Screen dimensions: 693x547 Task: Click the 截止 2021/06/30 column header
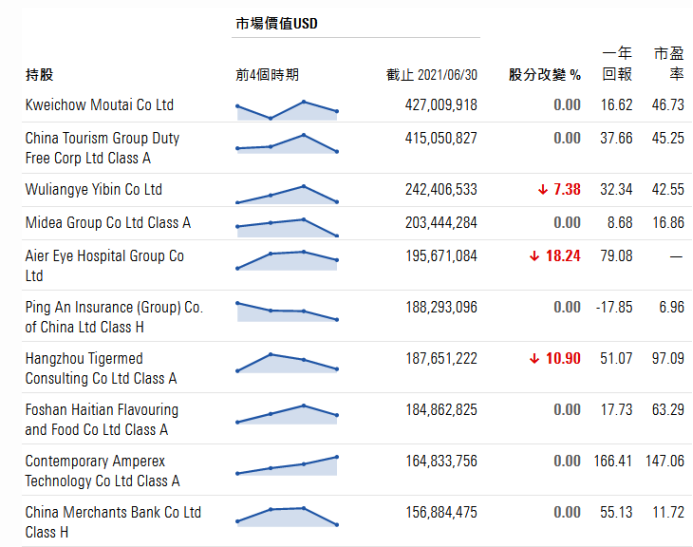432,74
